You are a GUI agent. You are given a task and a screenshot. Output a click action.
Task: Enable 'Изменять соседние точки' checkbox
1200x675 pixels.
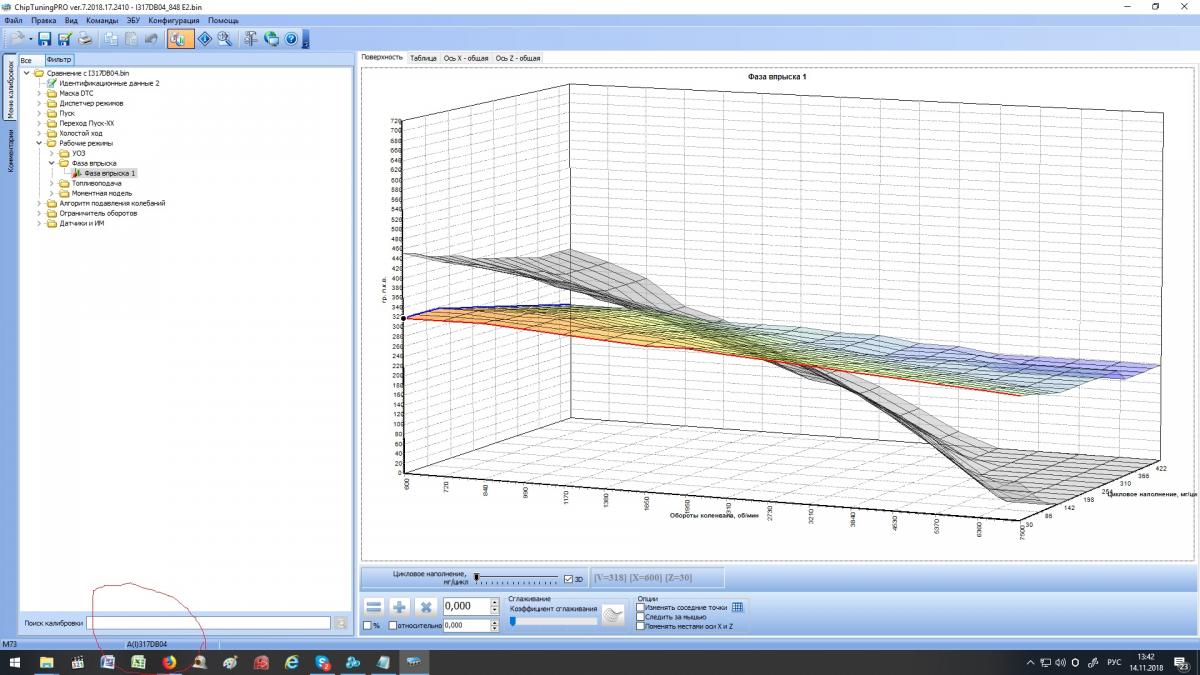point(640,607)
